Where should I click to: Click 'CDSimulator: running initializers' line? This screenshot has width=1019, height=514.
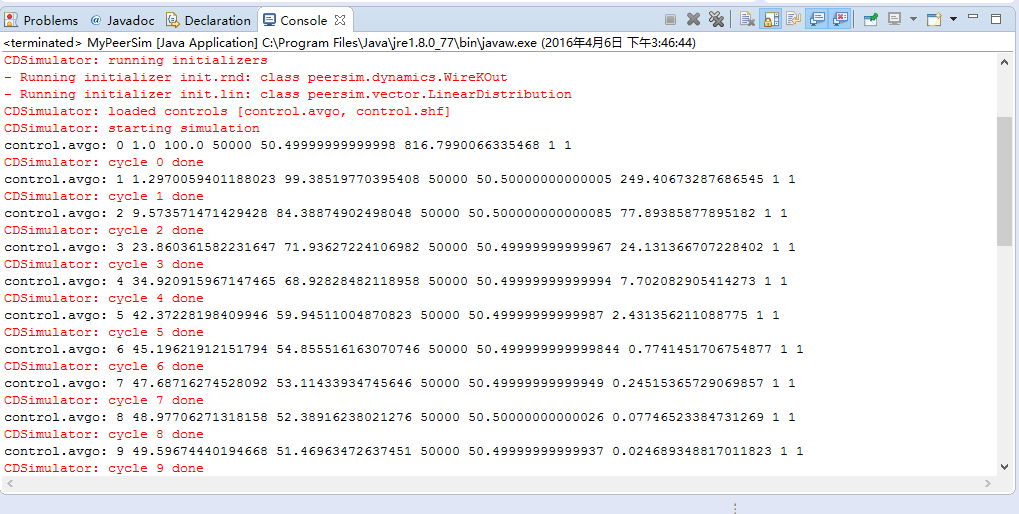136,60
